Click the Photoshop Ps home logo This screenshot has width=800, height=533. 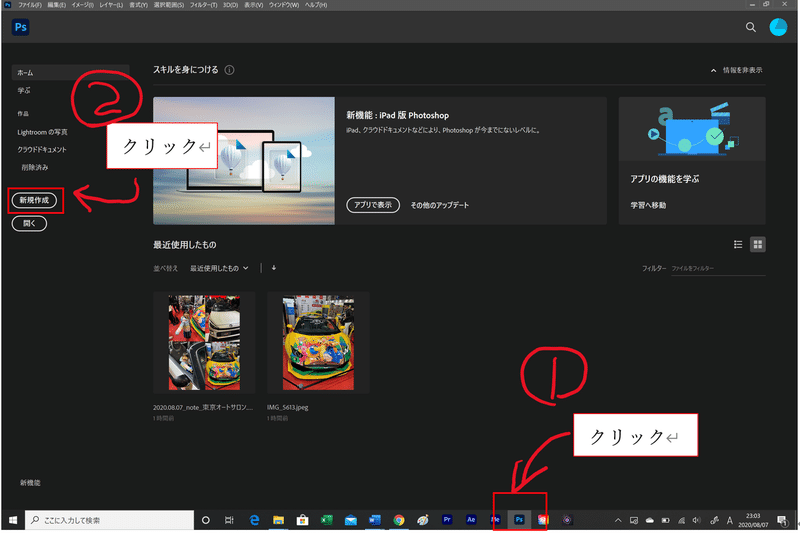coord(20,27)
